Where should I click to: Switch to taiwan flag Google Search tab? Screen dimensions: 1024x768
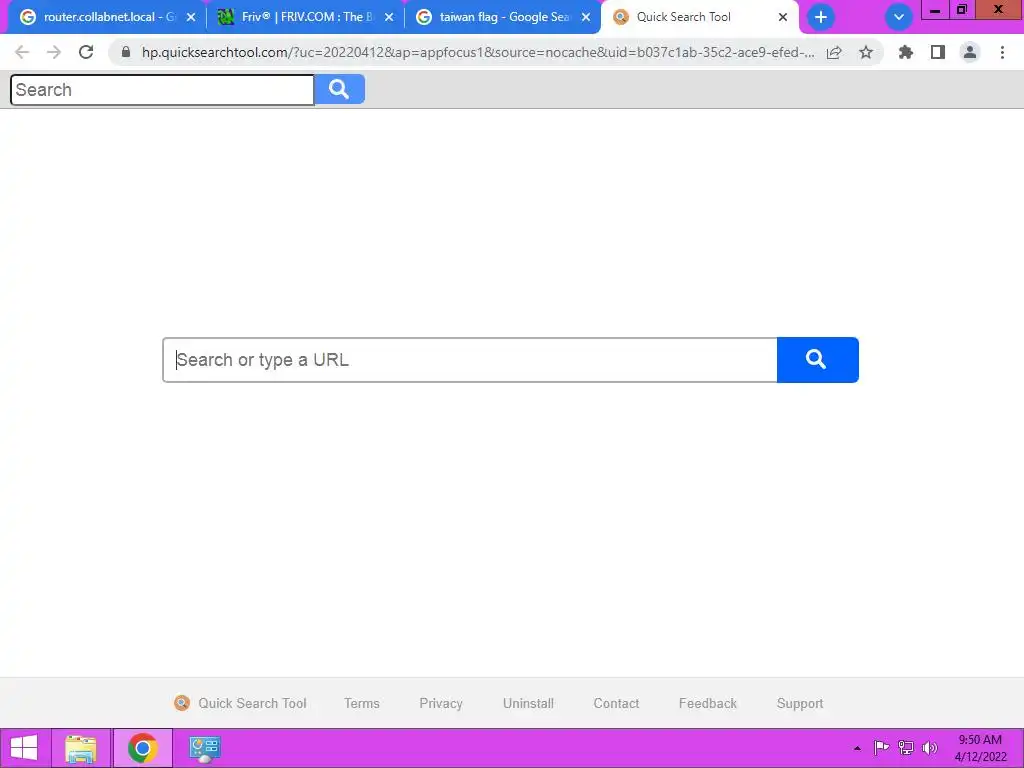coord(502,17)
